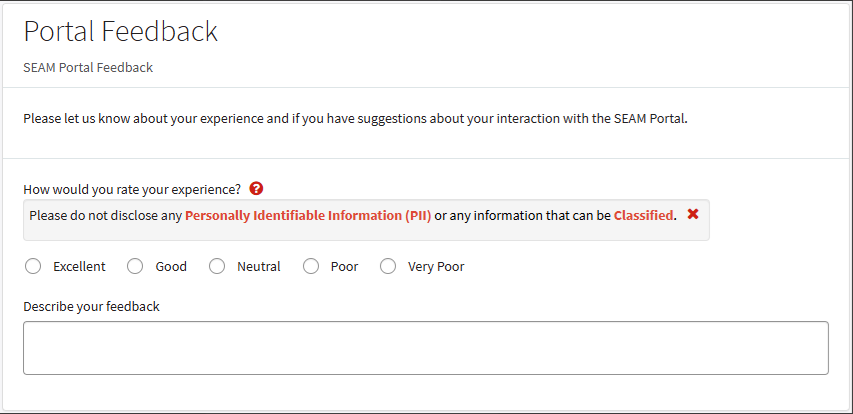Click the red help question mark icon

[257, 188]
